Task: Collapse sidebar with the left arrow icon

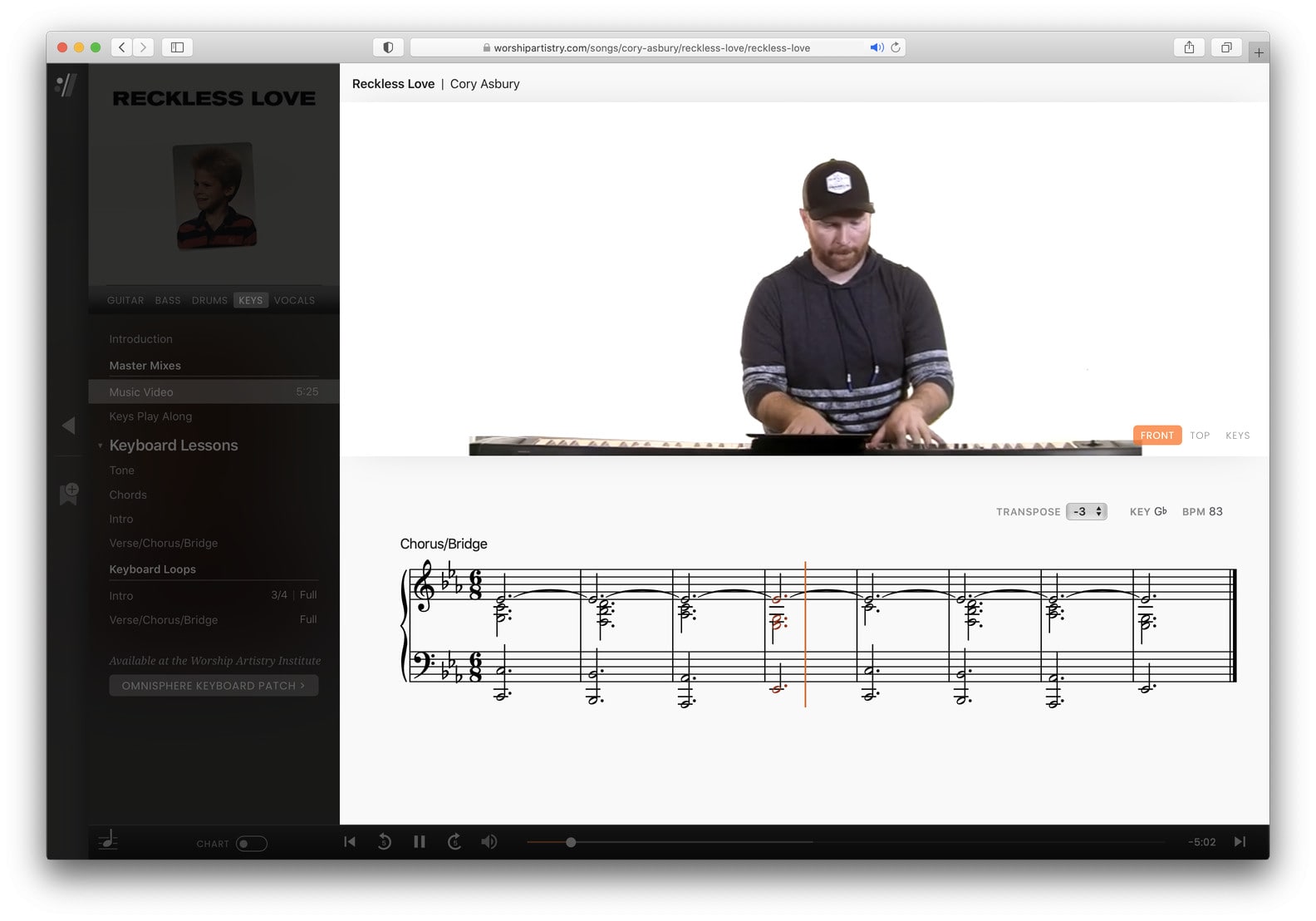Action: [69, 426]
